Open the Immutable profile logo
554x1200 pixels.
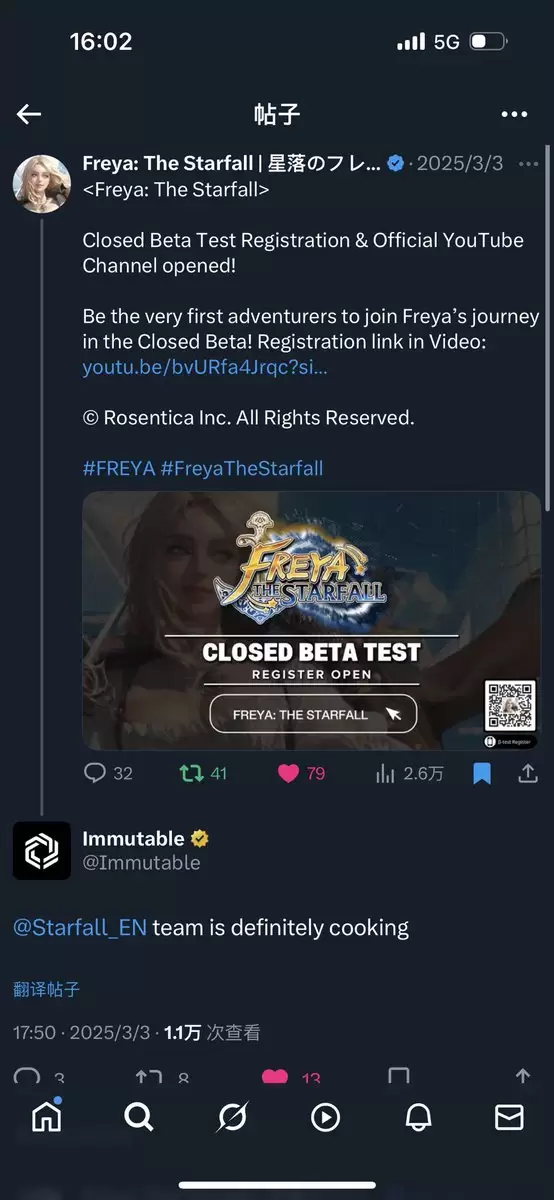[42, 850]
